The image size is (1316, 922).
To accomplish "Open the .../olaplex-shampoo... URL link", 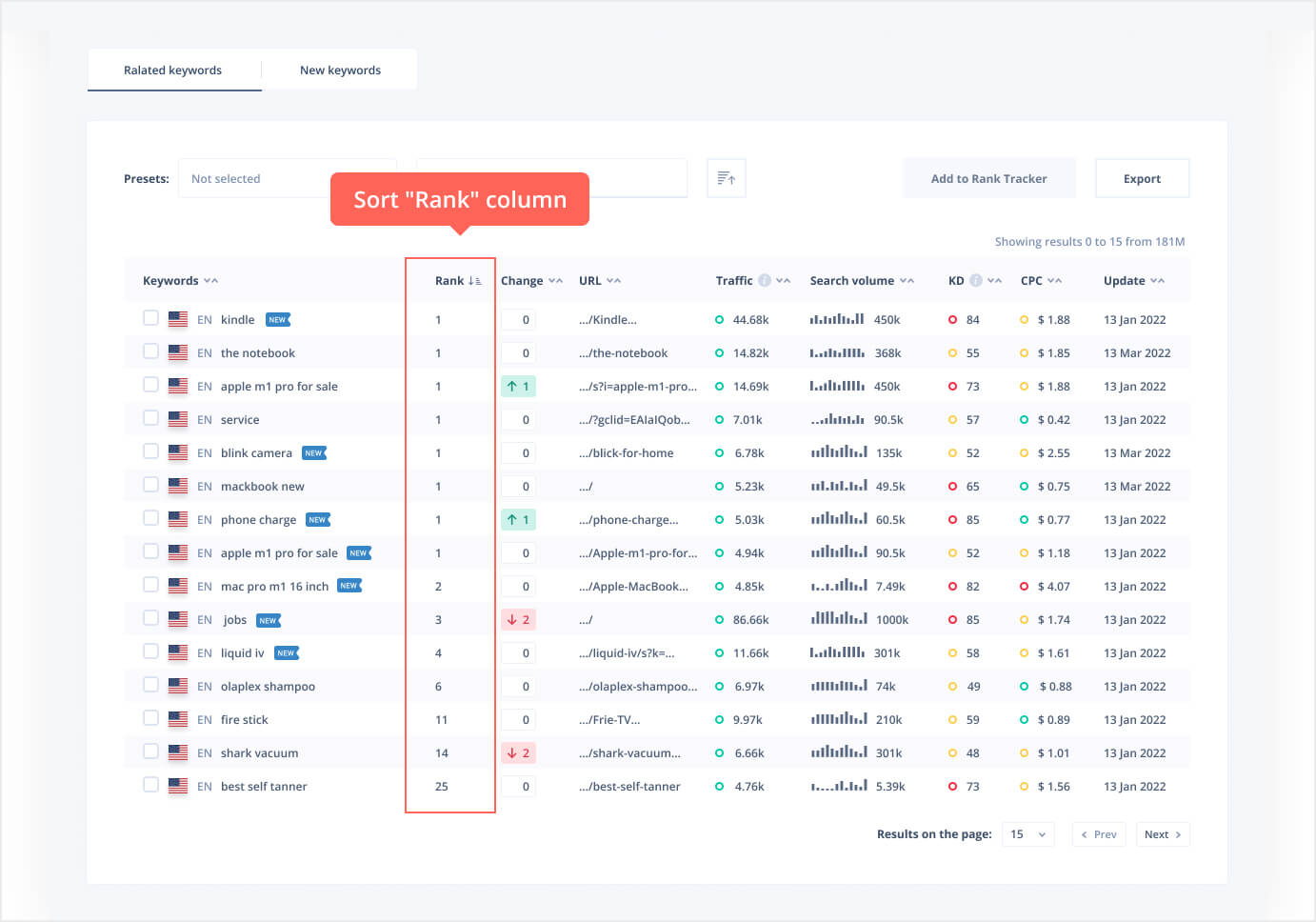I will click(x=638, y=687).
